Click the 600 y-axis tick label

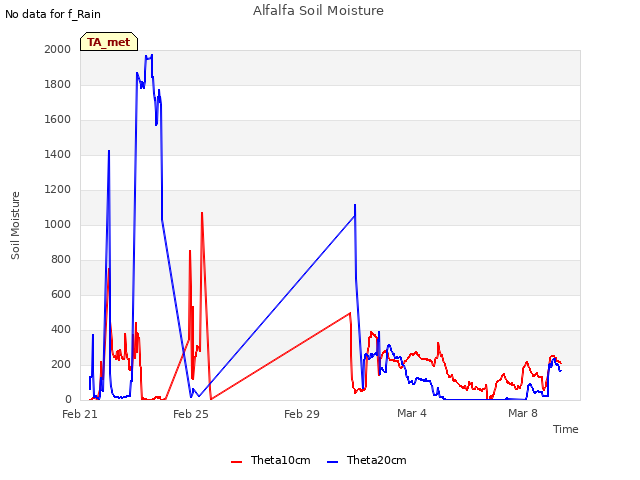pos(61,295)
